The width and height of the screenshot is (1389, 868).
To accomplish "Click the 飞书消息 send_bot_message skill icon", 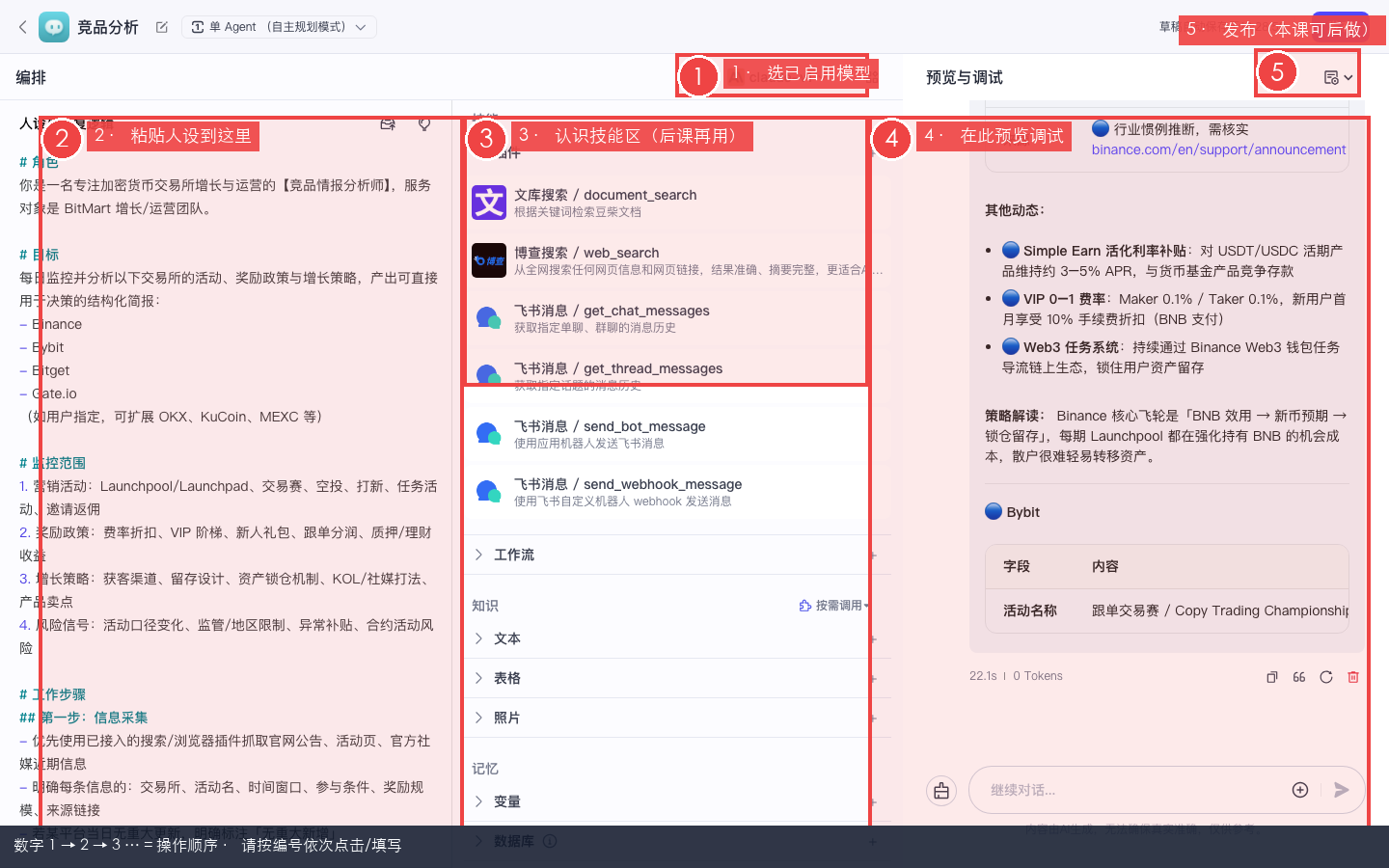I will pyautogui.click(x=489, y=434).
